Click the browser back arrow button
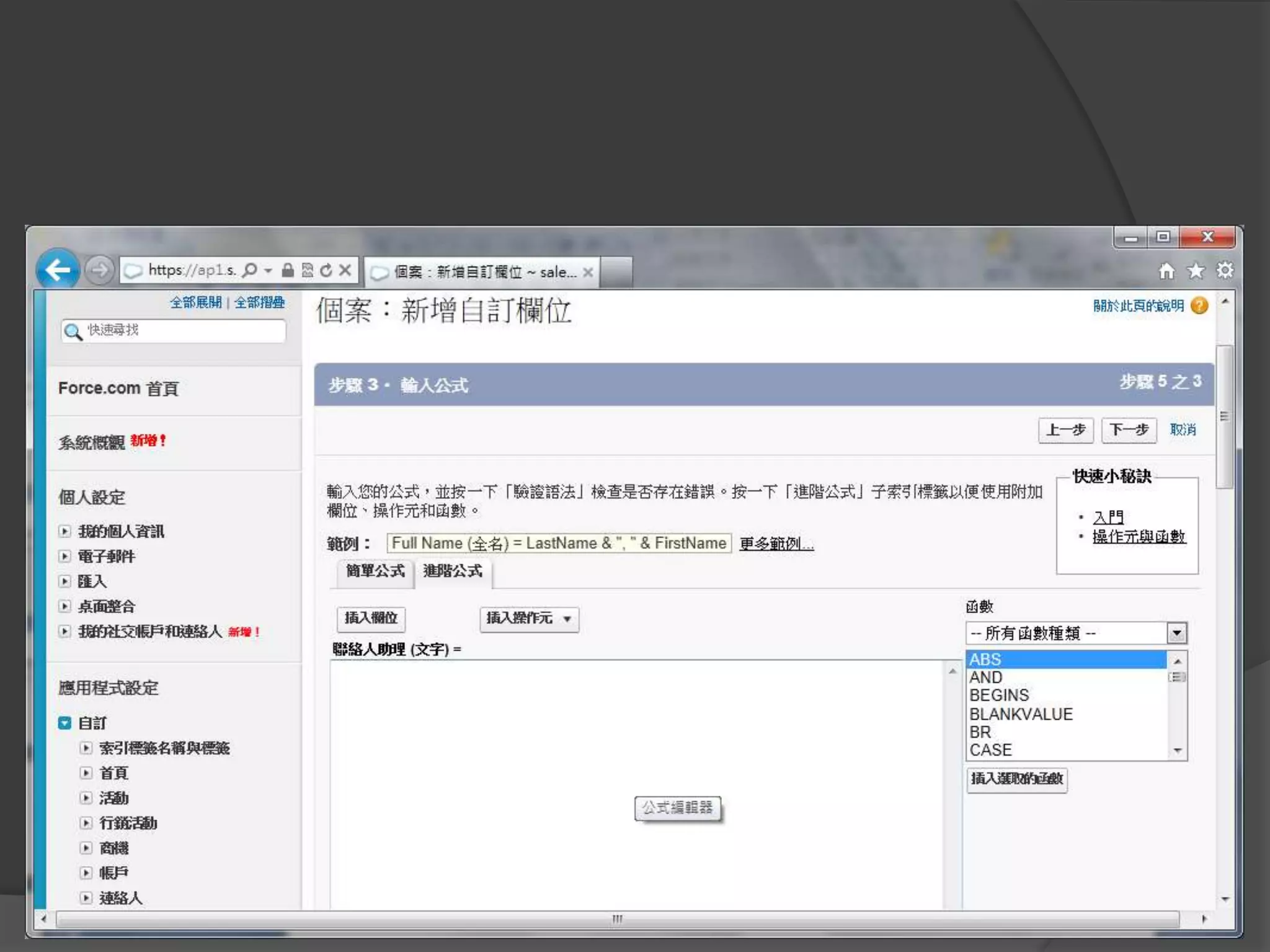This screenshot has height=952, width=1270. 58,270
